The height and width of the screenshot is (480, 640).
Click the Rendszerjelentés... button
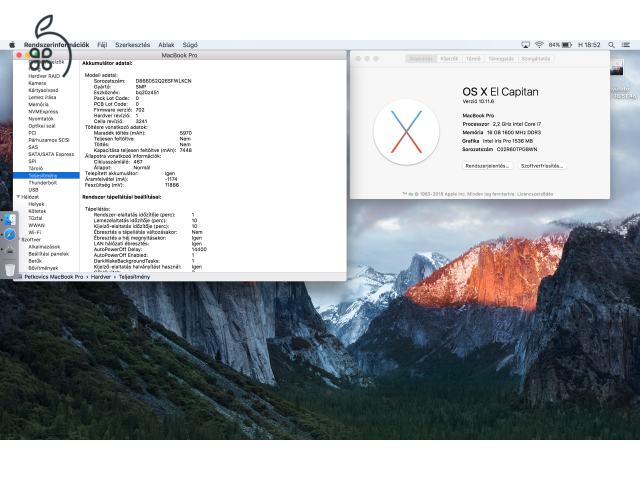click(x=487, y=166)
